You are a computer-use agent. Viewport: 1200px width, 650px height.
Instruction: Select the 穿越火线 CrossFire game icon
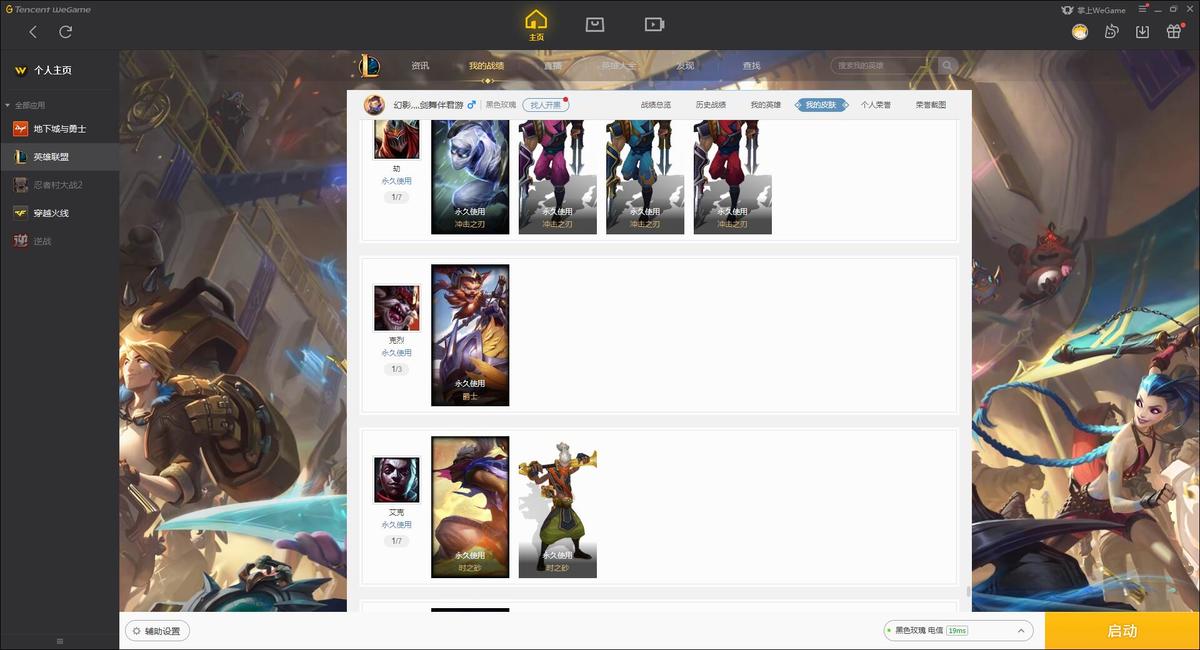click(x=20, y=213)
